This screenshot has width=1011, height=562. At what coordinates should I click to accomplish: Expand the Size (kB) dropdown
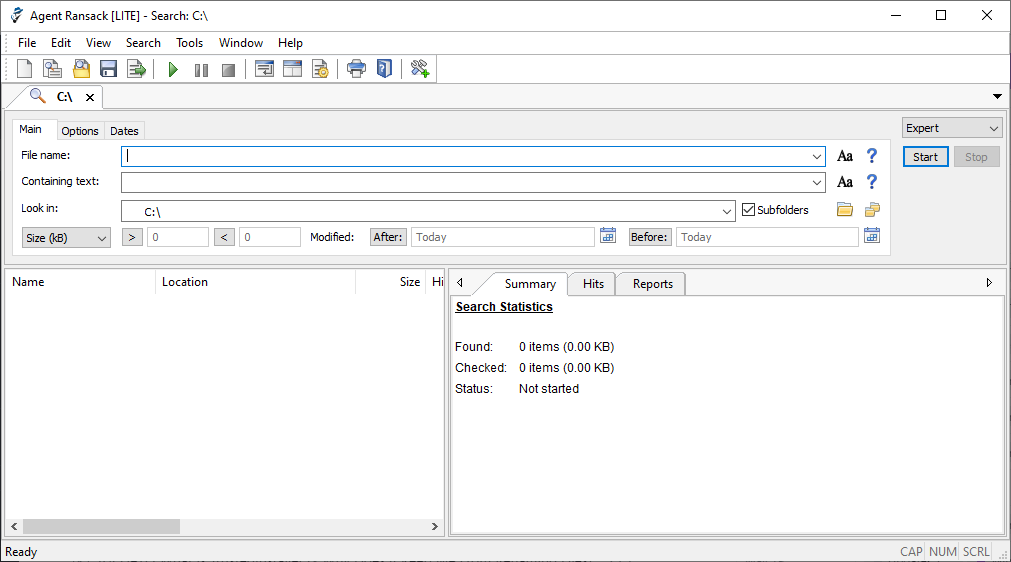[67, 238]
